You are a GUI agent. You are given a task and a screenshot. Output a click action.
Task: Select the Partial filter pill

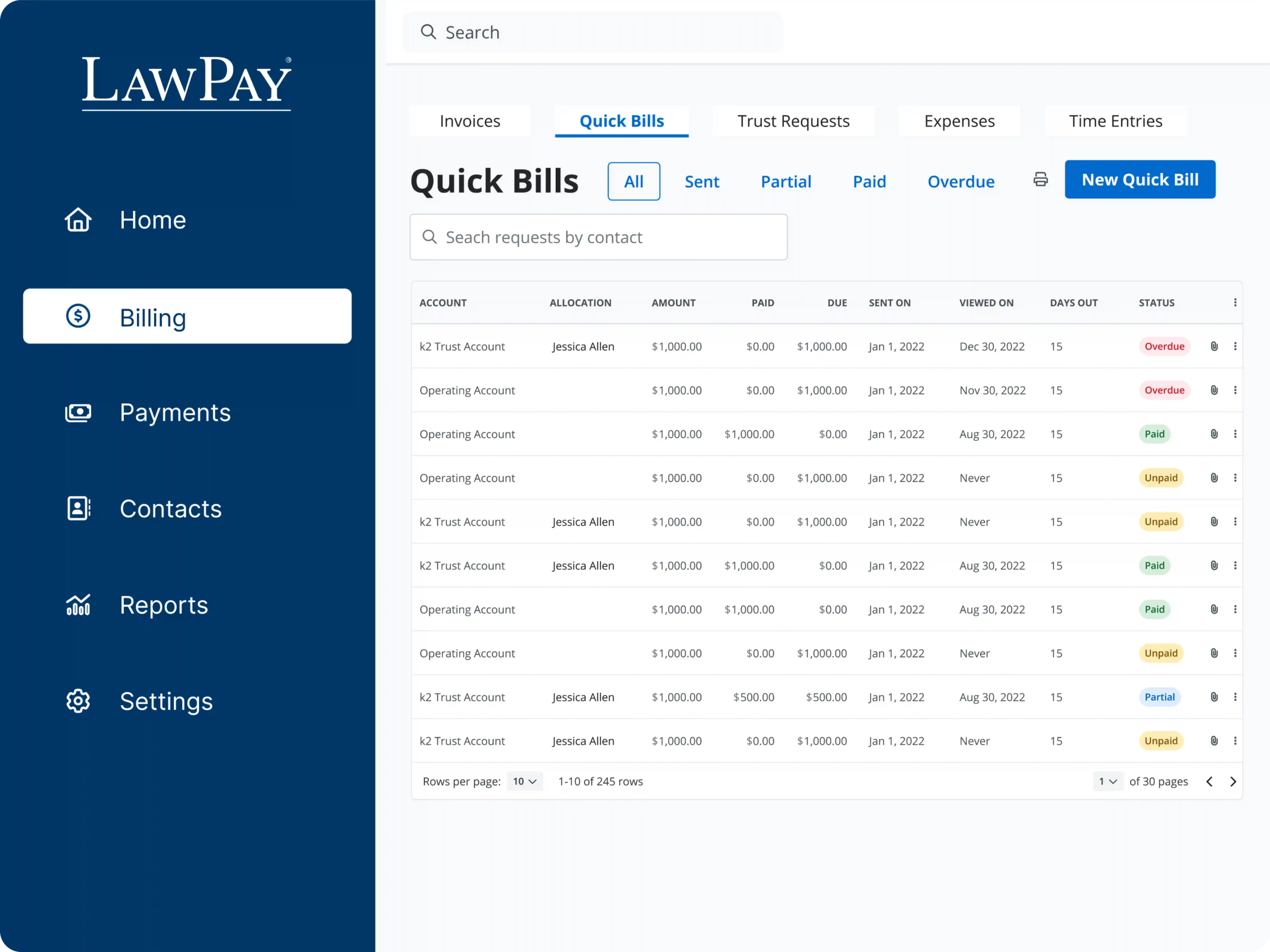point(786,181)
